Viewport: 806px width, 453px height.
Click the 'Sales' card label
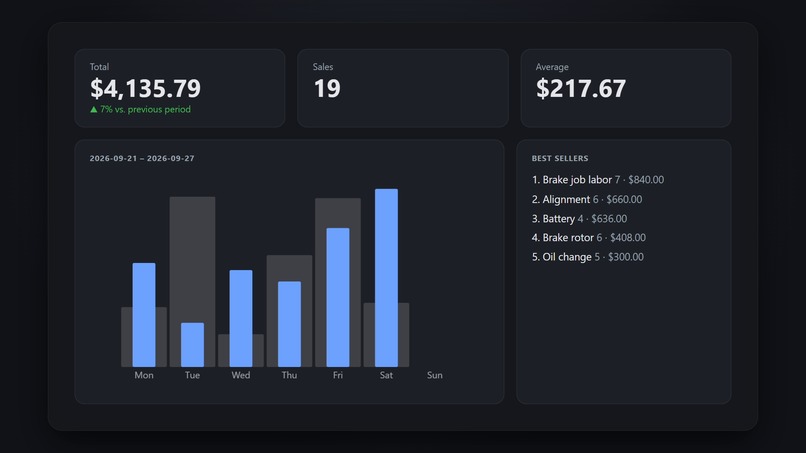(323, 67)
